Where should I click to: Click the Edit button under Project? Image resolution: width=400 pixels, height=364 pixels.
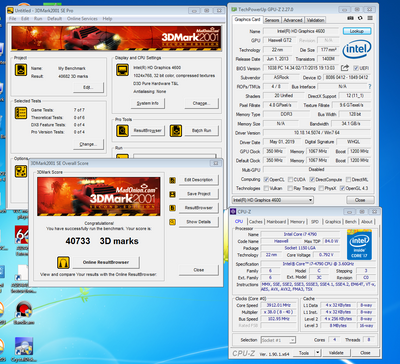(88, 87)
